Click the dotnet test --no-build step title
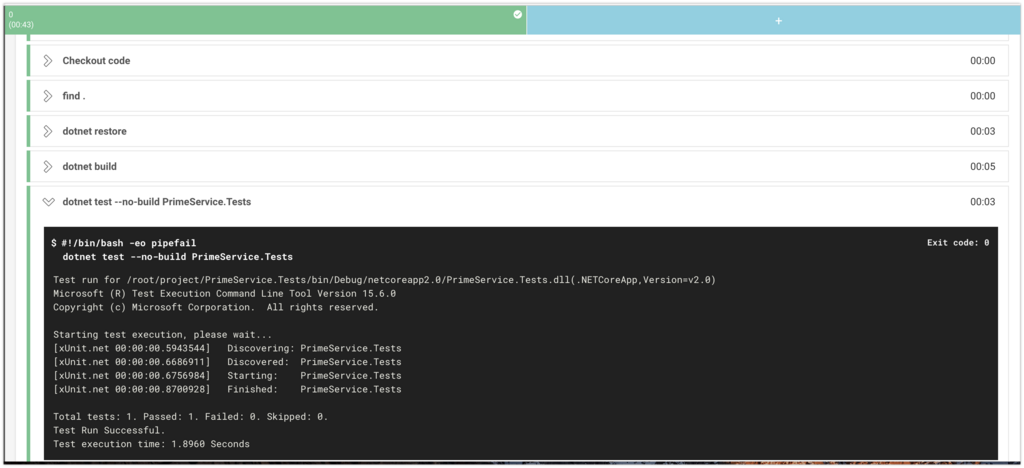This screenshot has width=1024, height=468. (157, 202)
